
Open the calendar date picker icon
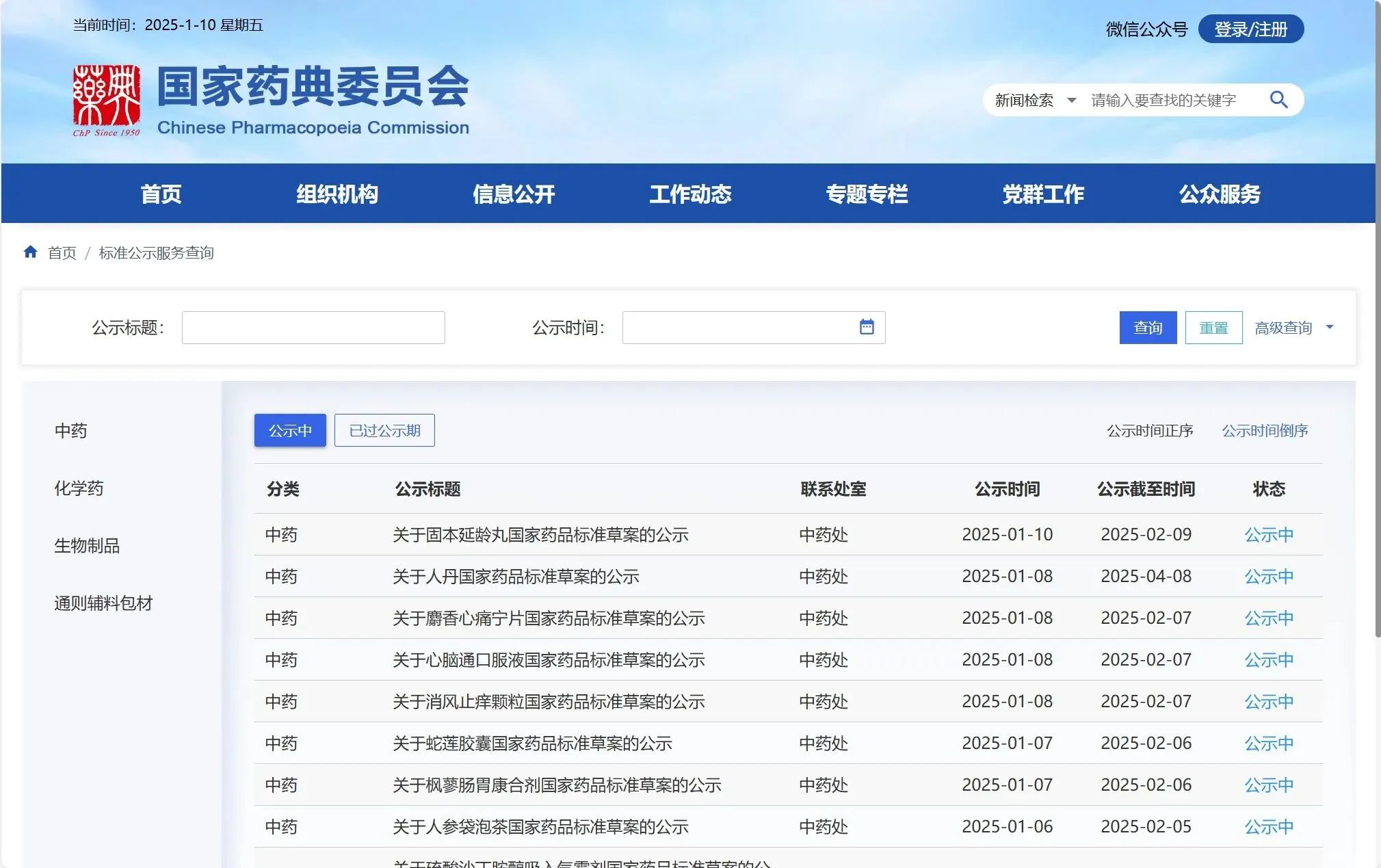(866, 327)
